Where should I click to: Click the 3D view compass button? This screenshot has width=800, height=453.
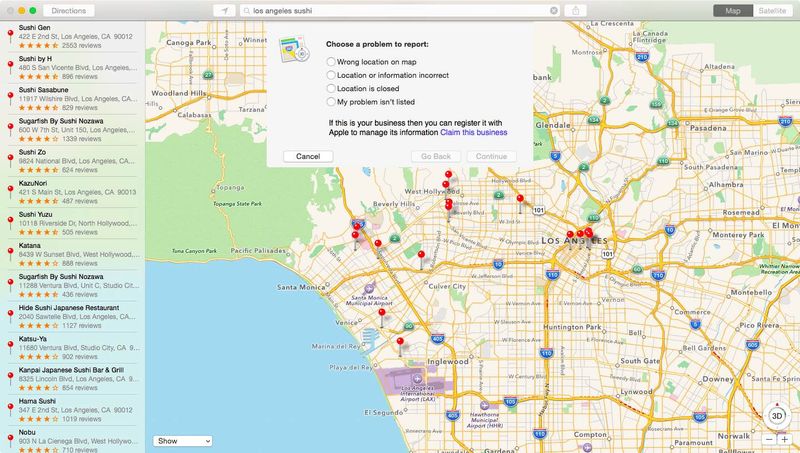777,416
